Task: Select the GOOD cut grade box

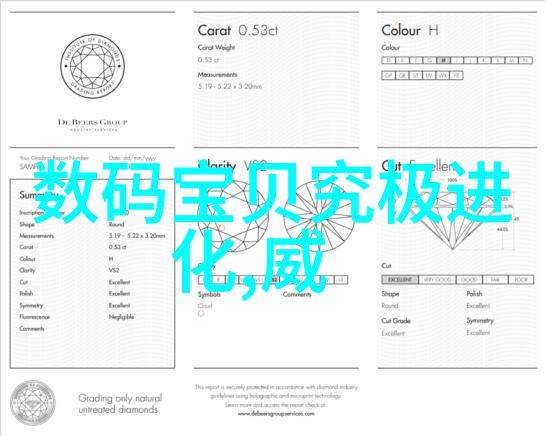Action: click(469, 280)
